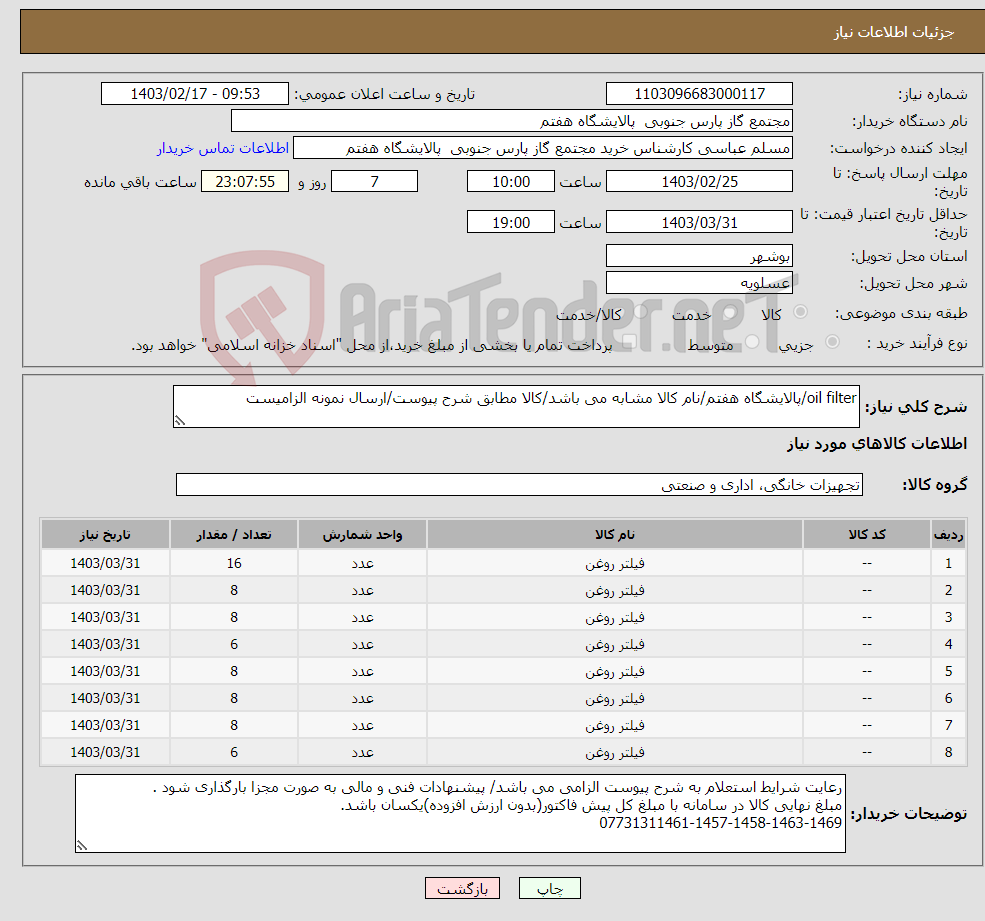Click فیلتر روغن in row 2

pyautogui.click(x=615, y=591)
